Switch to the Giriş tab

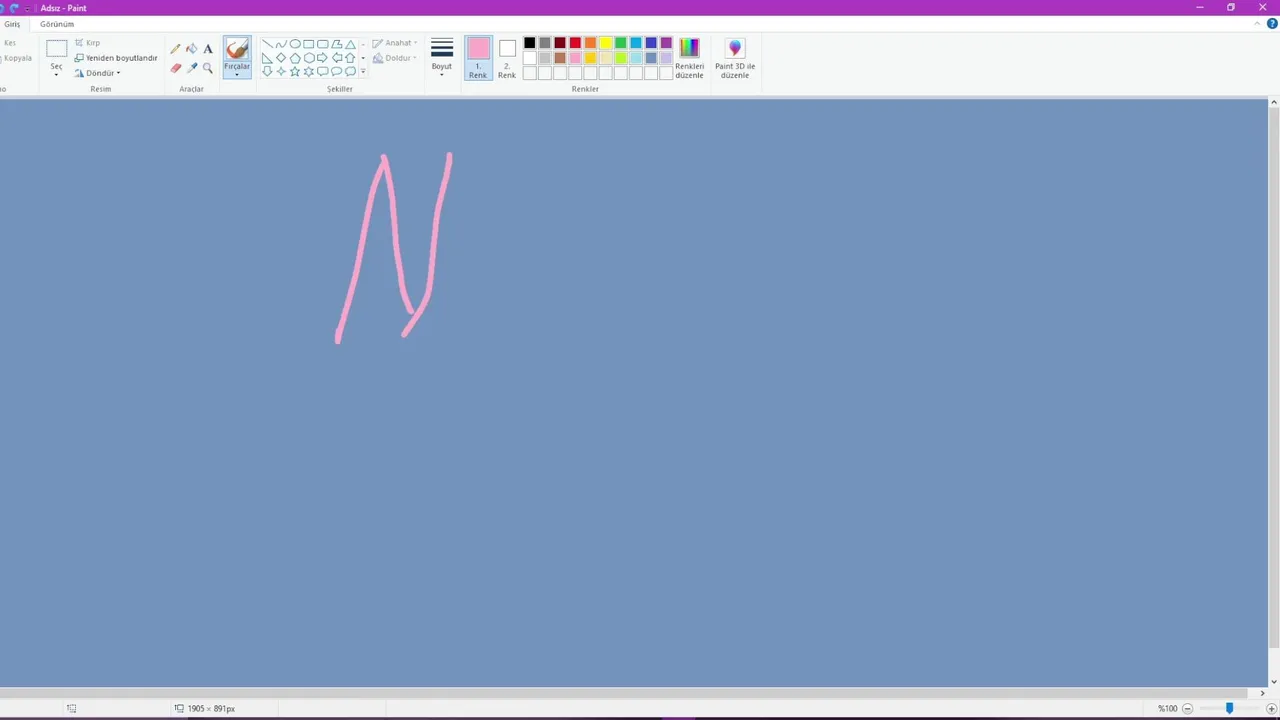coord(12,24)
